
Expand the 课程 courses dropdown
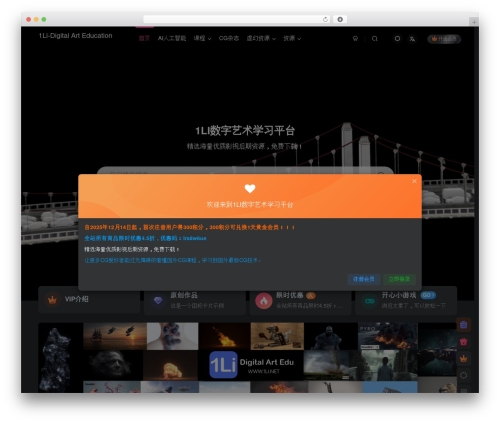(202, 38)
